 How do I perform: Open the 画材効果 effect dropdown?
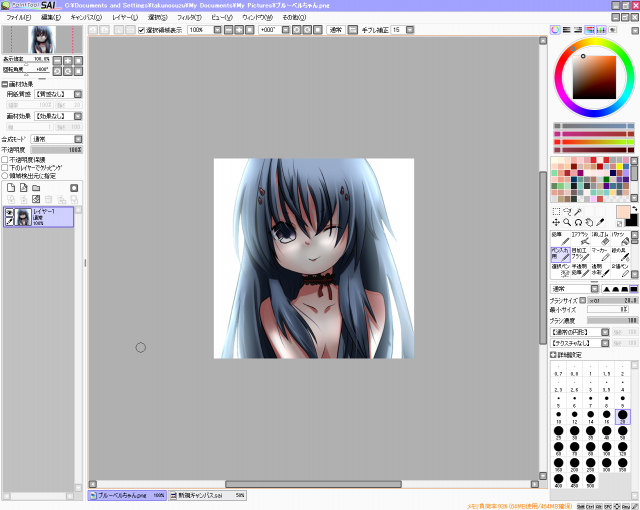[x=78, y=116]
